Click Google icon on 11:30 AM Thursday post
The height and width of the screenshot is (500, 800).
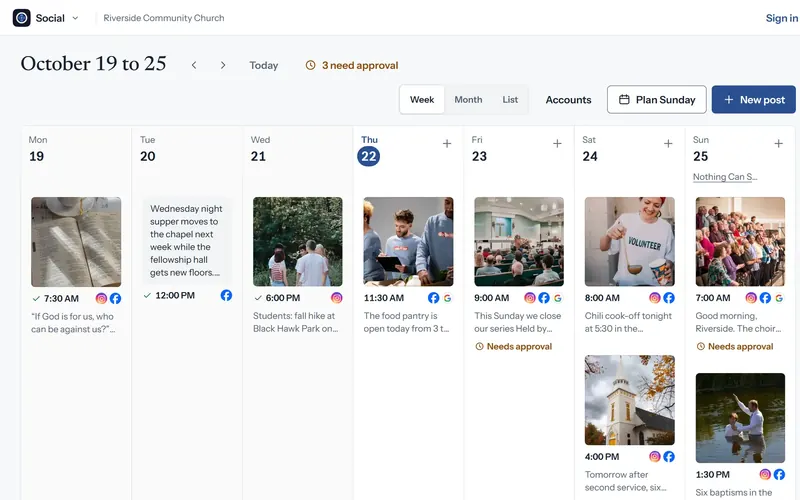[x=447, y=298]
